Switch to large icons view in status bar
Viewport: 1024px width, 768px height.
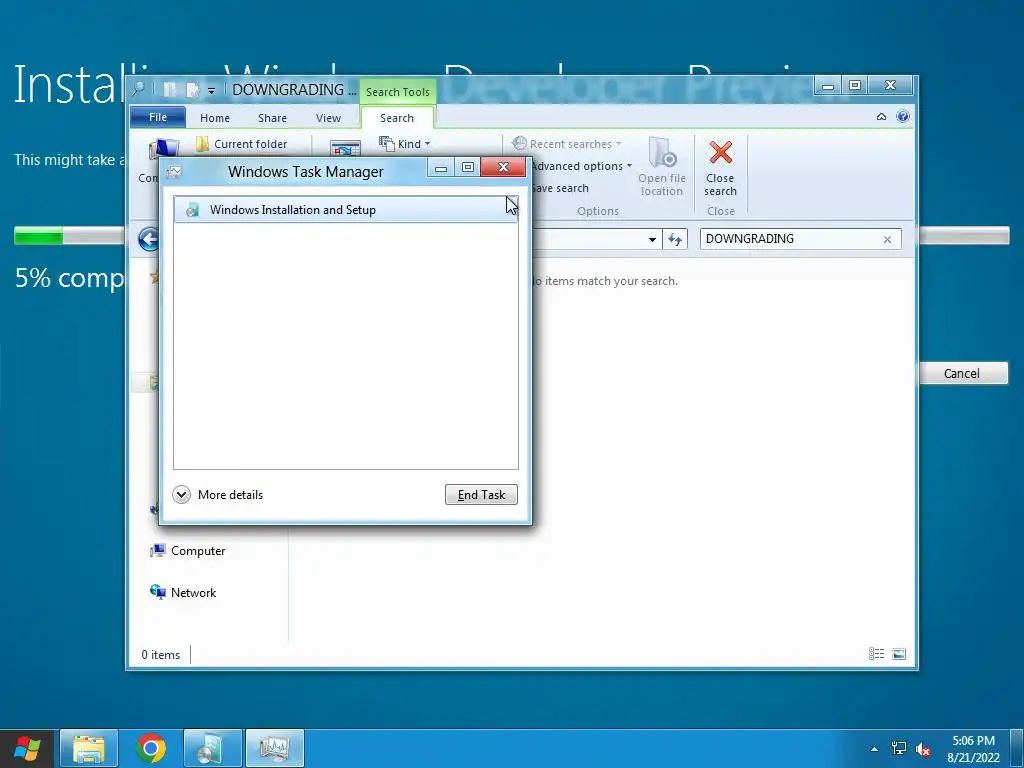[899, 654]
